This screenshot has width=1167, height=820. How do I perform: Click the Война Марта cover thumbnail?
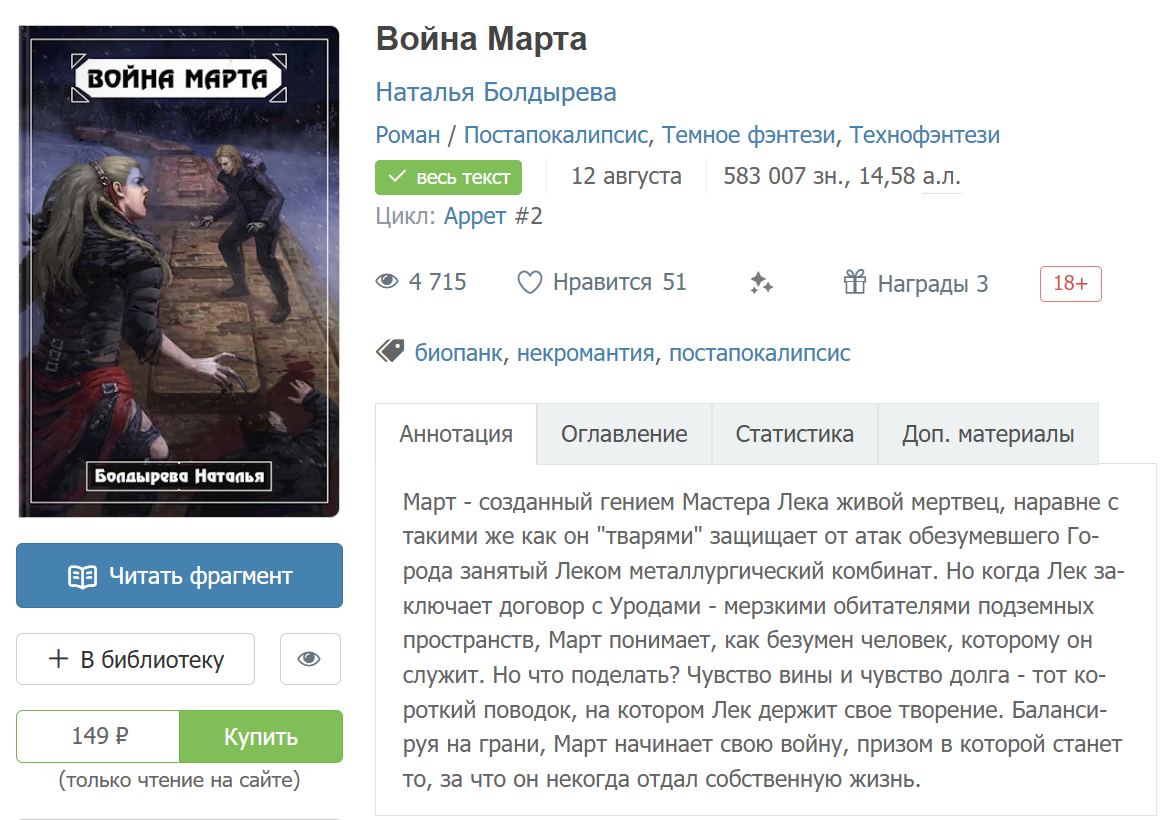[179, 271]
